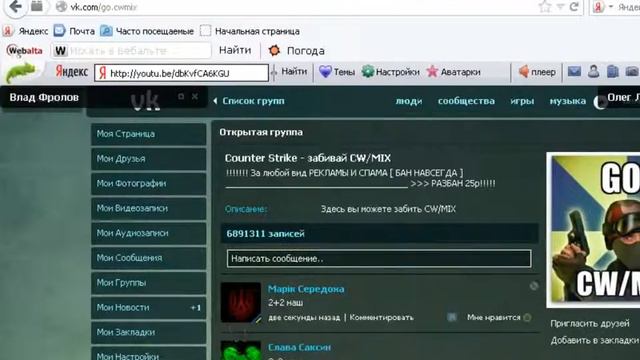Click Найти on the Yandex toolbar
Image resolution: width=640 pixels, height=360 pixels.
point(294,71)
